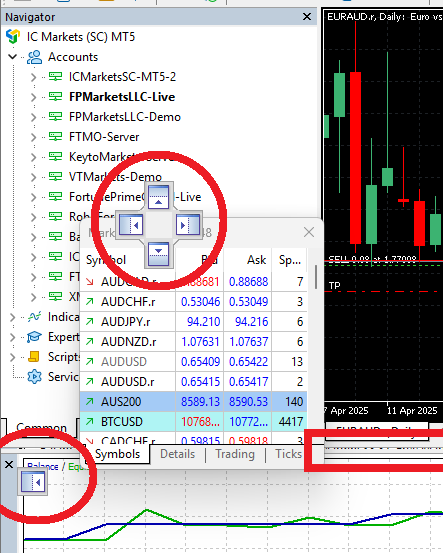Click the VTMarkets-Demo server icon
The image size is (443, 553).
(55, 177)
